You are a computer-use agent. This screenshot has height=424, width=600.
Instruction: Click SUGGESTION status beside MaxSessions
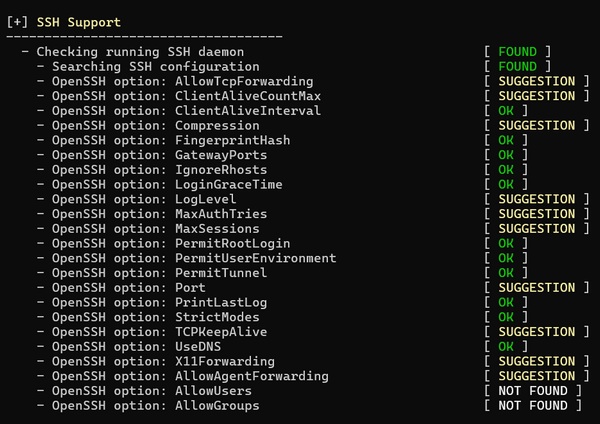pos(536,228)
